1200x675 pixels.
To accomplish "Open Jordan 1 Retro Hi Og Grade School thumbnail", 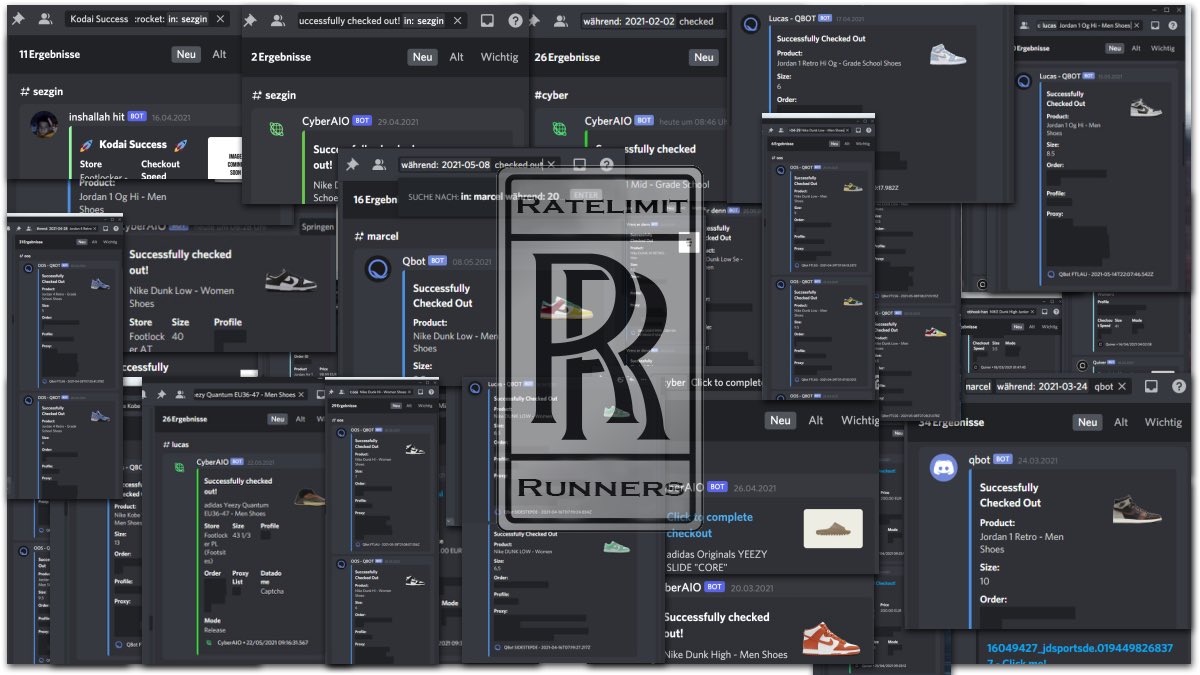I will click(x=947, y=52).
